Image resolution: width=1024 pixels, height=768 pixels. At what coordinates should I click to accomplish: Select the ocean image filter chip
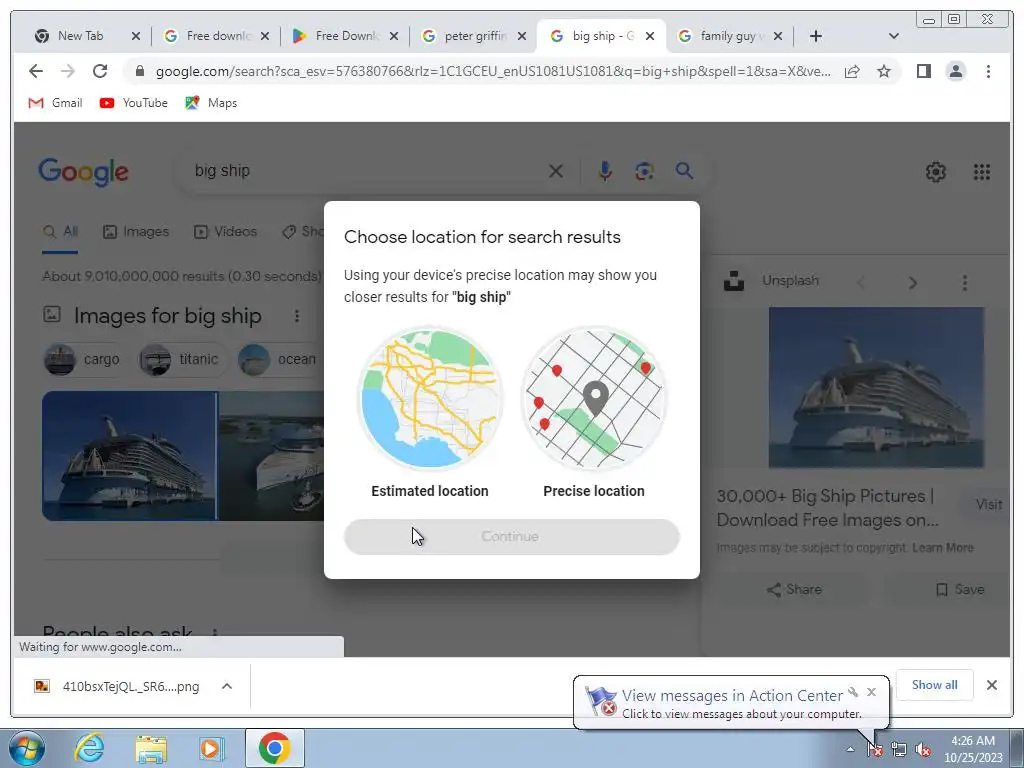coord(280,359)
